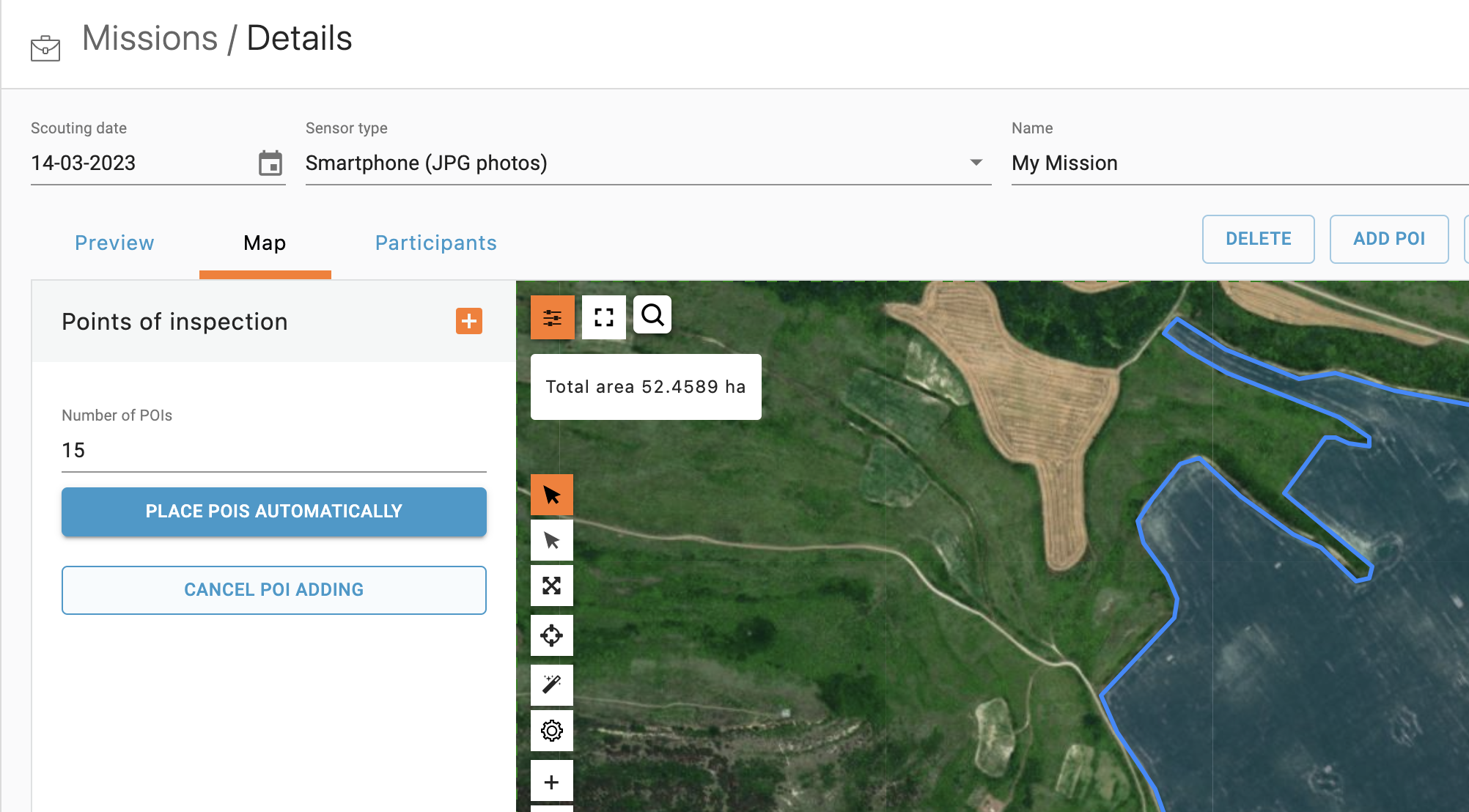This screenshot has width=1469, height=812.
Task: Click the orange plus add POI icon
Action: [469, 321]
